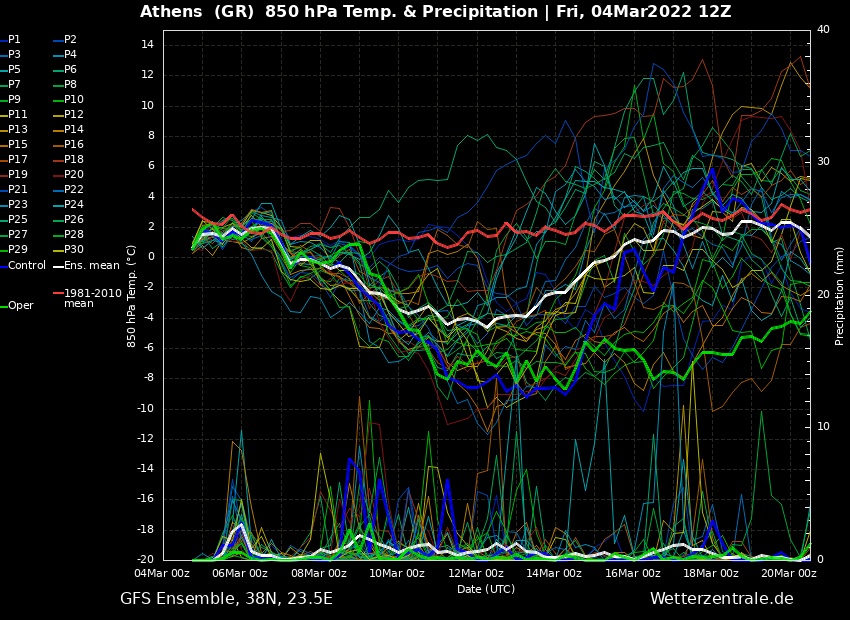This screenshot has height=620, width=850.
Task: Pick legend entry P11
Action: [x=17, y=114]
